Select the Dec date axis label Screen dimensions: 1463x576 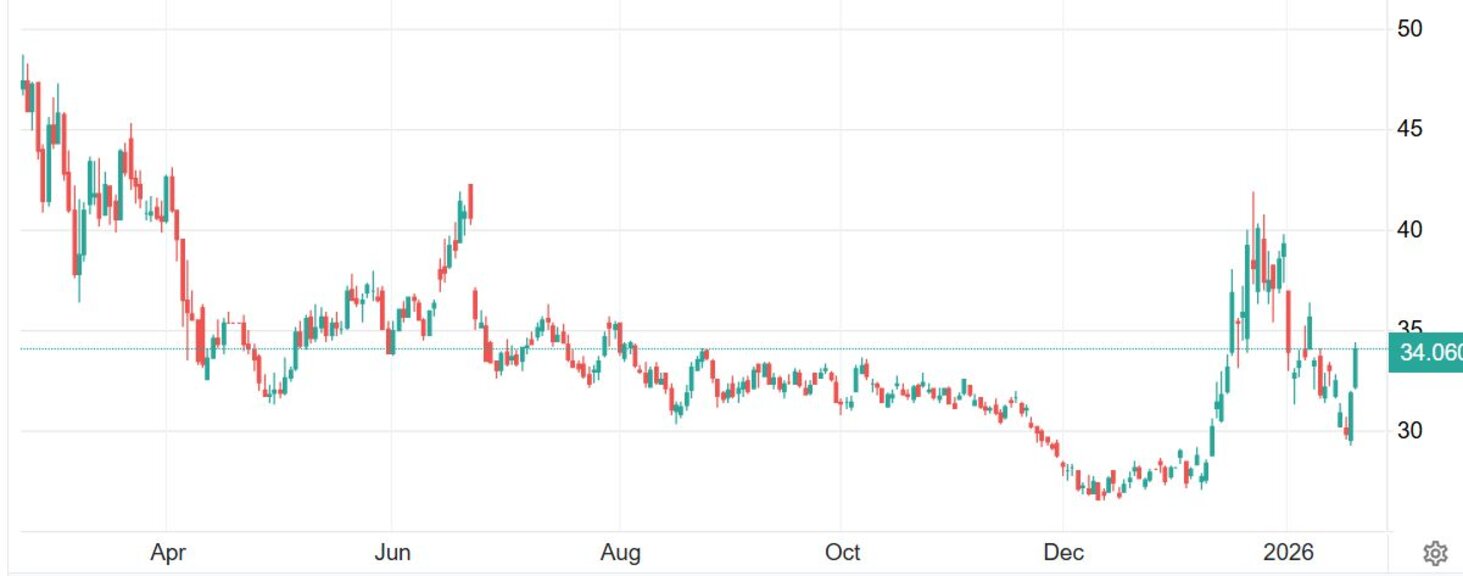1062,553
